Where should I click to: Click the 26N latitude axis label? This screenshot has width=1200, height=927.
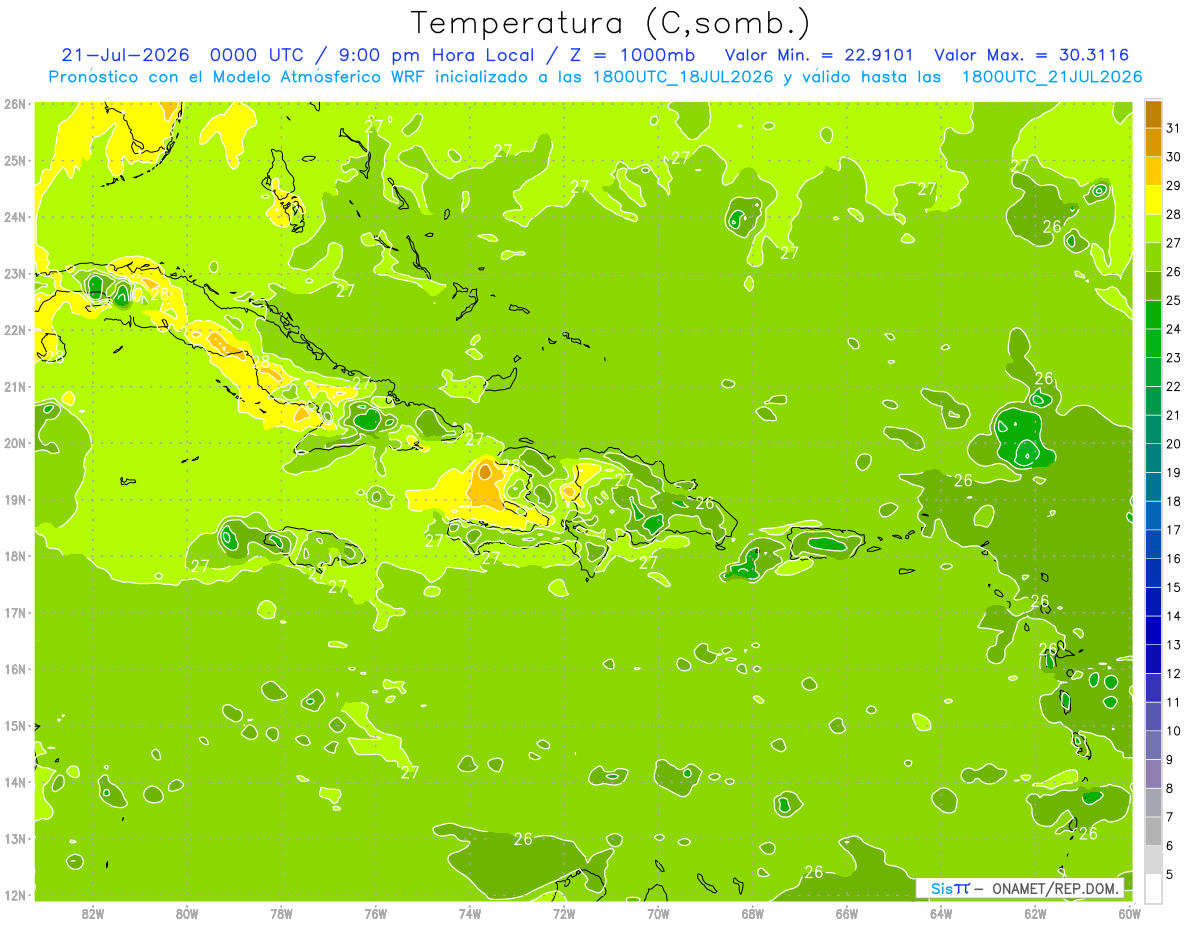15,104
